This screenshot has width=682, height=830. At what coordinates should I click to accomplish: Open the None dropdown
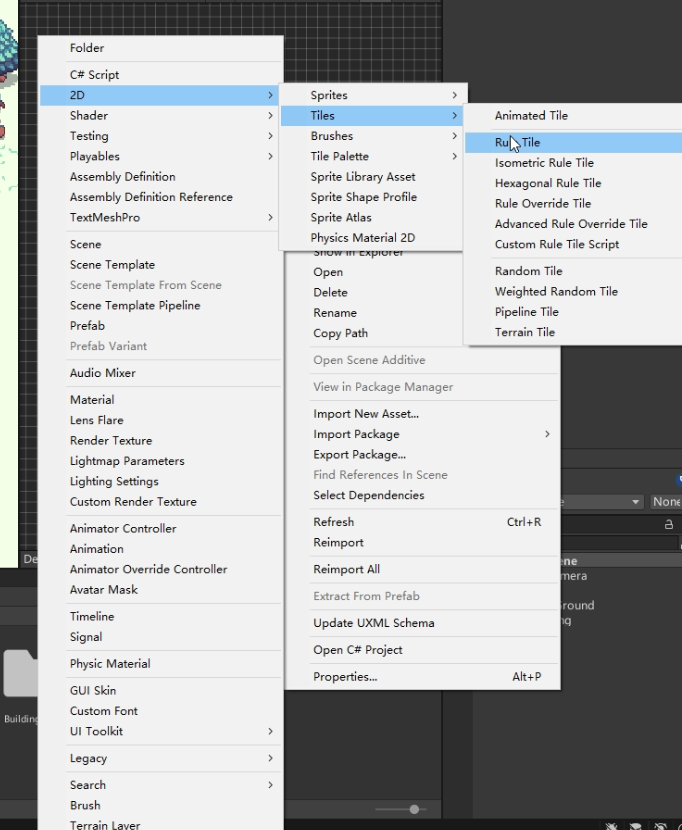666,501
